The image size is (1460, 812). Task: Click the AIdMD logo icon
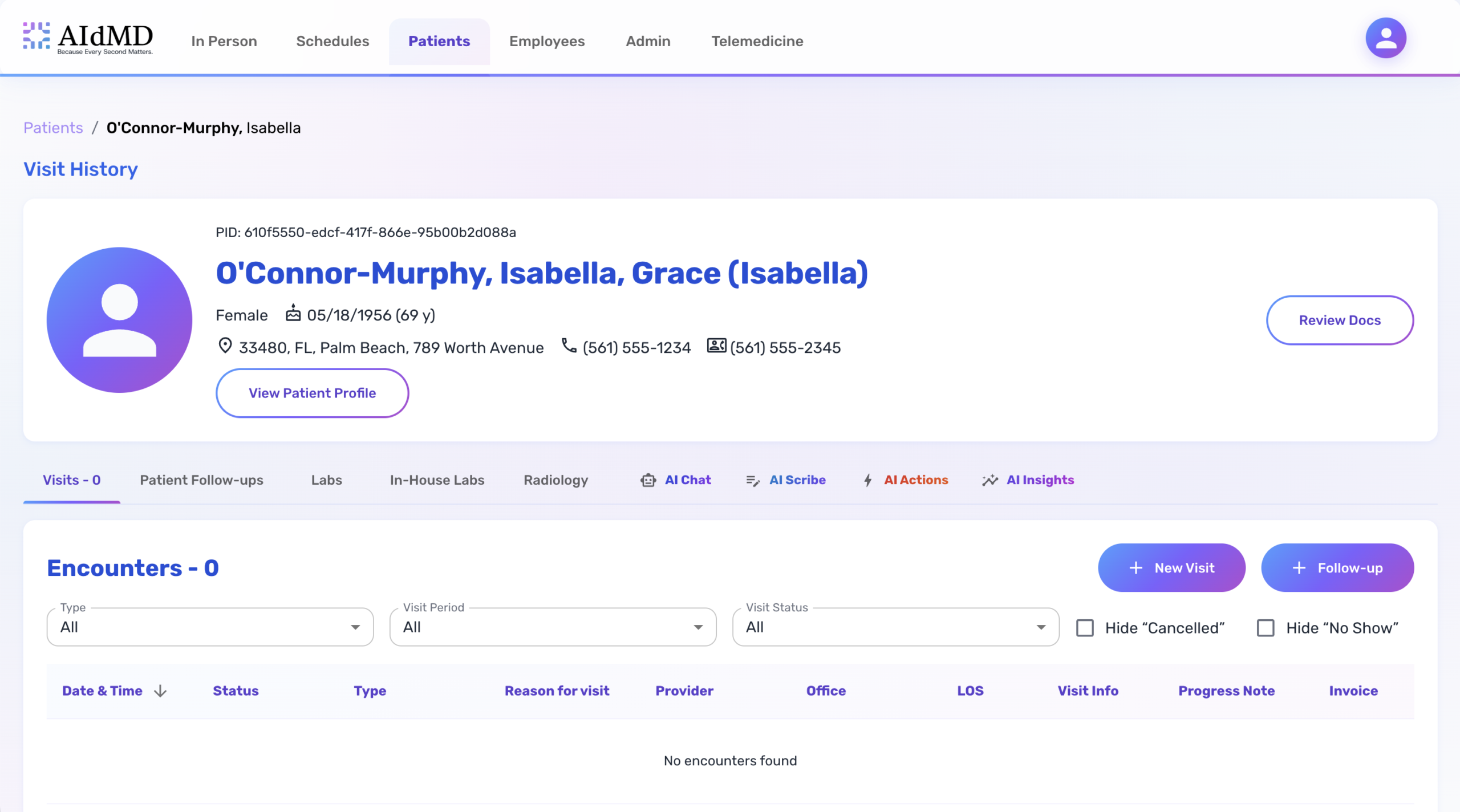[36, 36]
